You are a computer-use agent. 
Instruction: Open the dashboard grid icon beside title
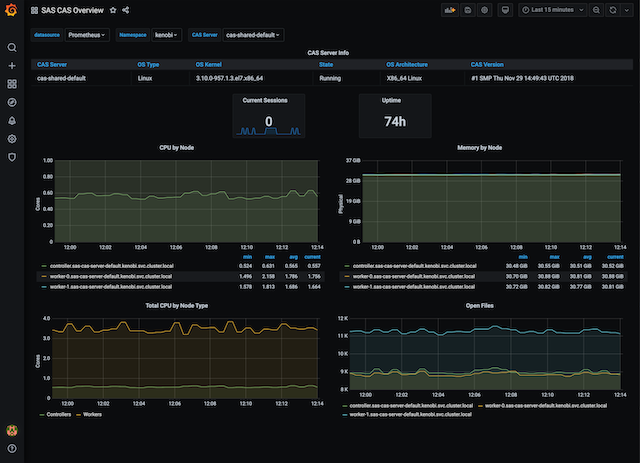click(x=34, y=10)
